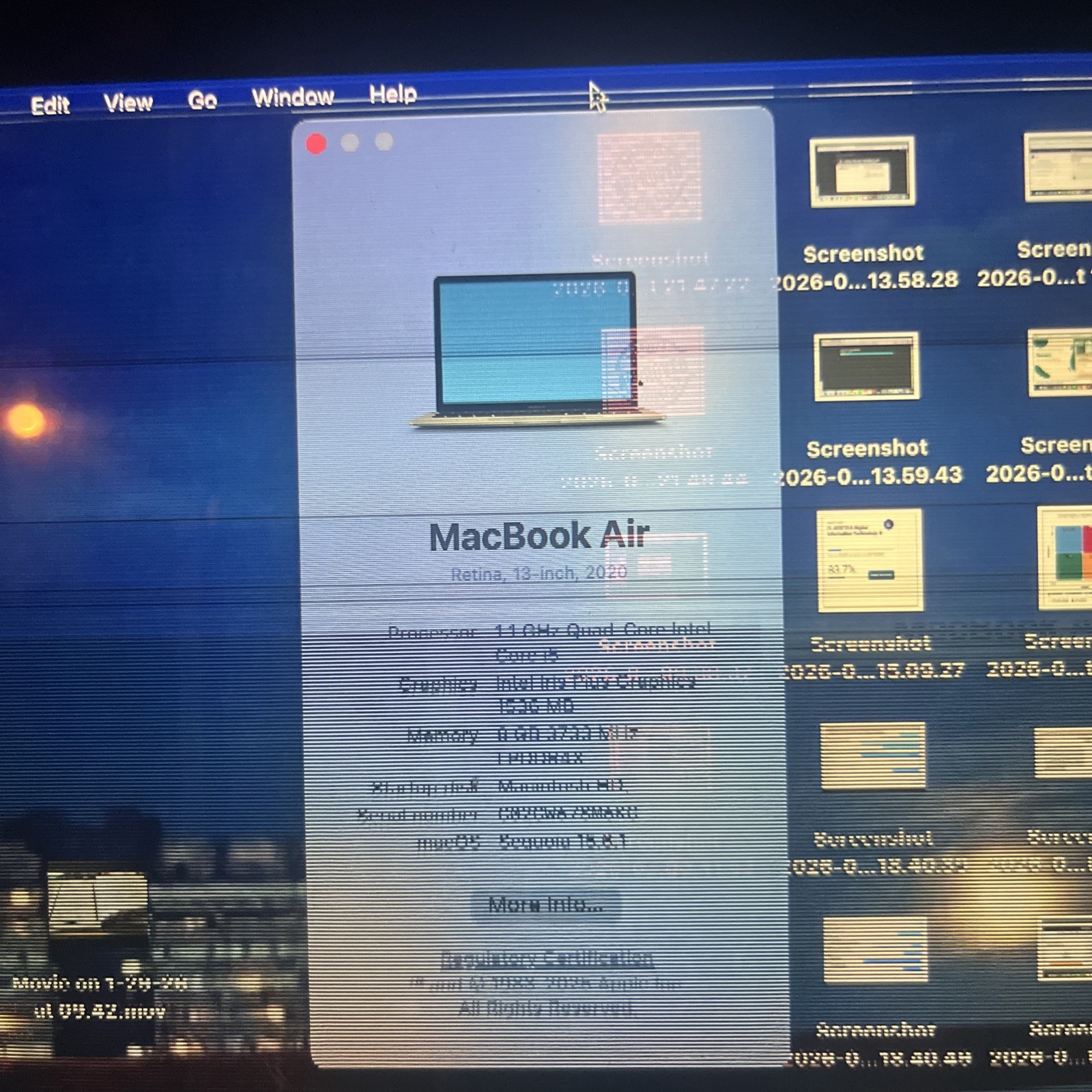Click the macOS version "Sequoia 15.6.1"

pyautogui.click(x=562, y=841)
